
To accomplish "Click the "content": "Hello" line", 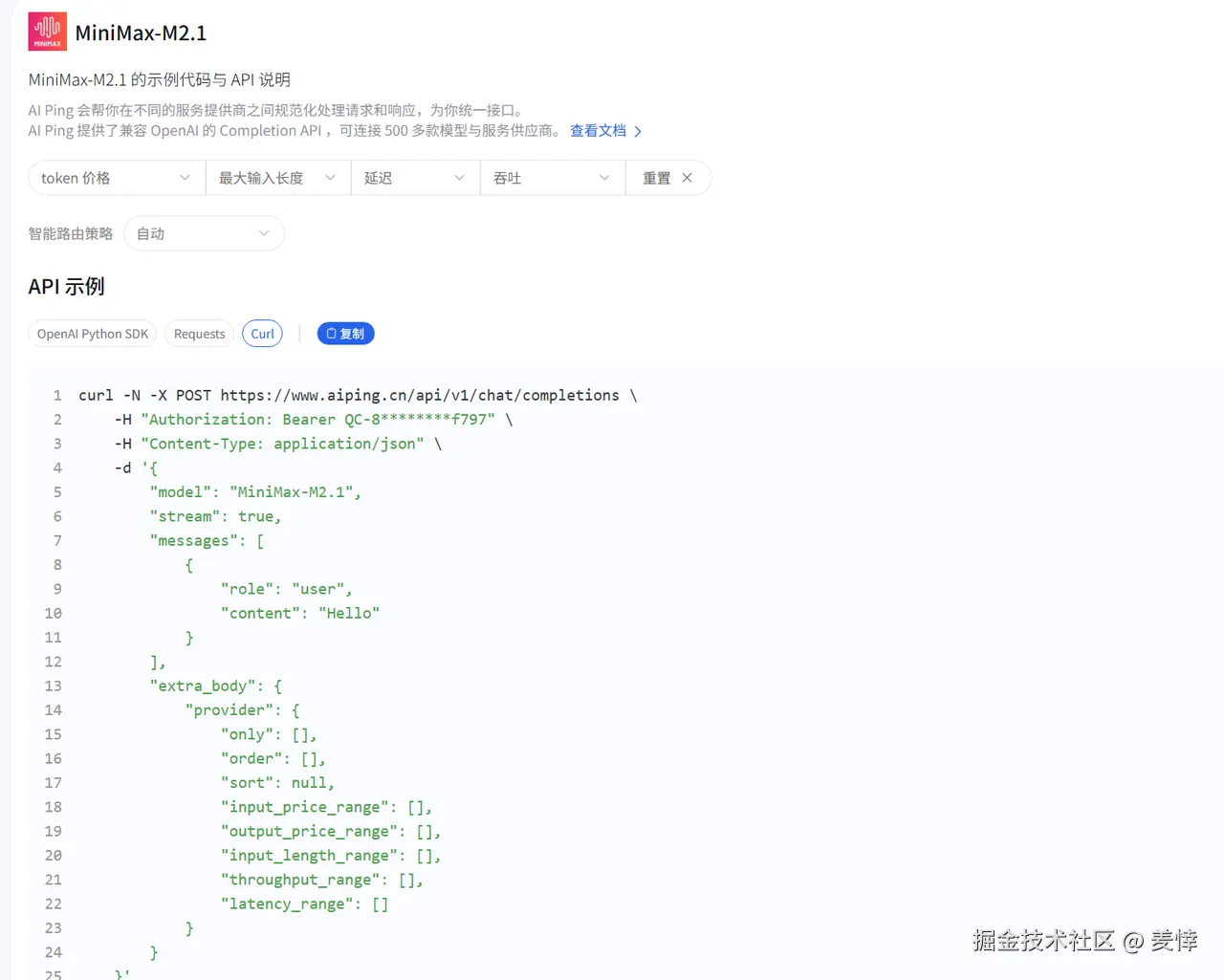I will tap(299, 614).
